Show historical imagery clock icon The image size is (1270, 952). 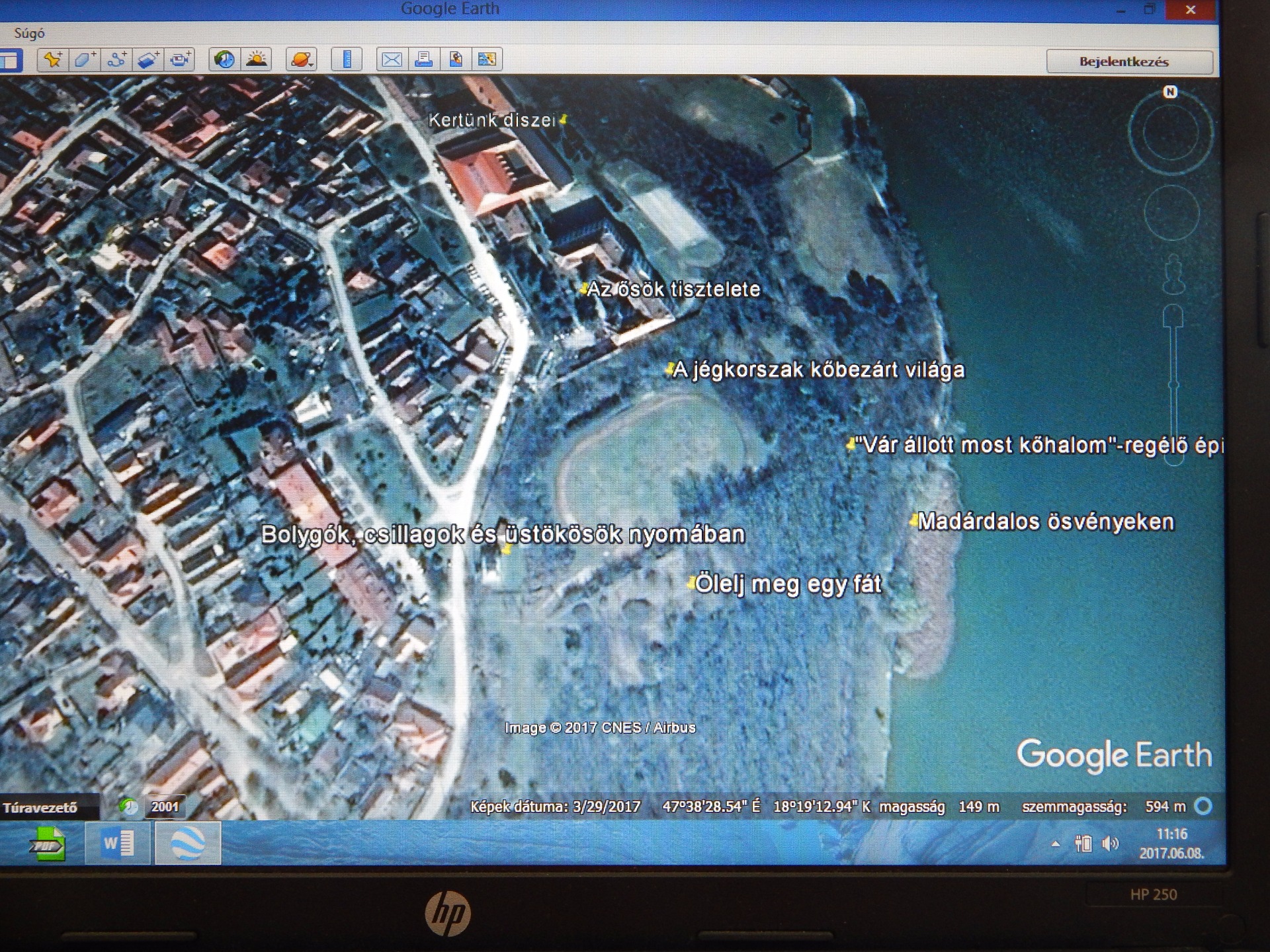pos(225,60)
